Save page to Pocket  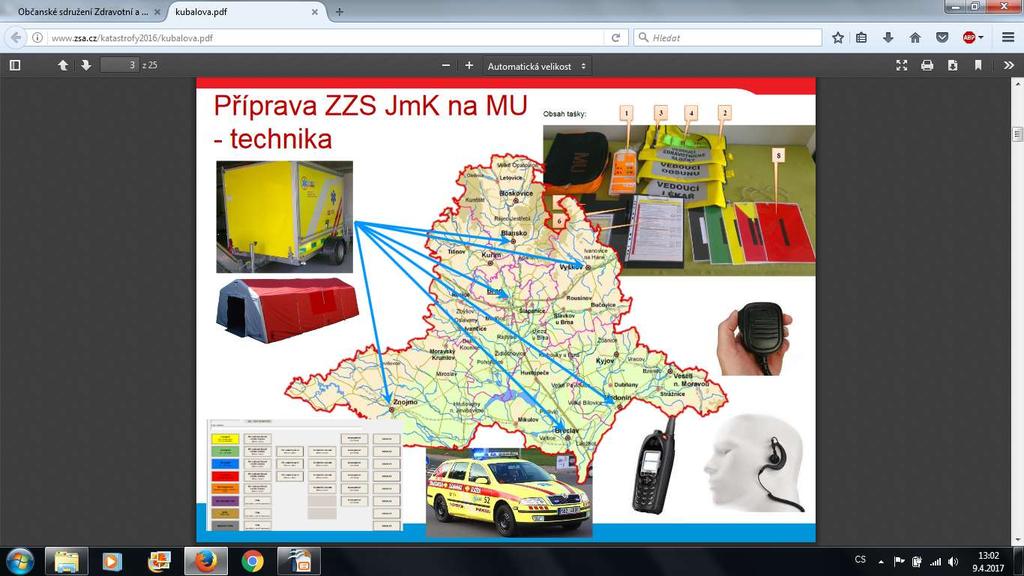click(942, 38)
